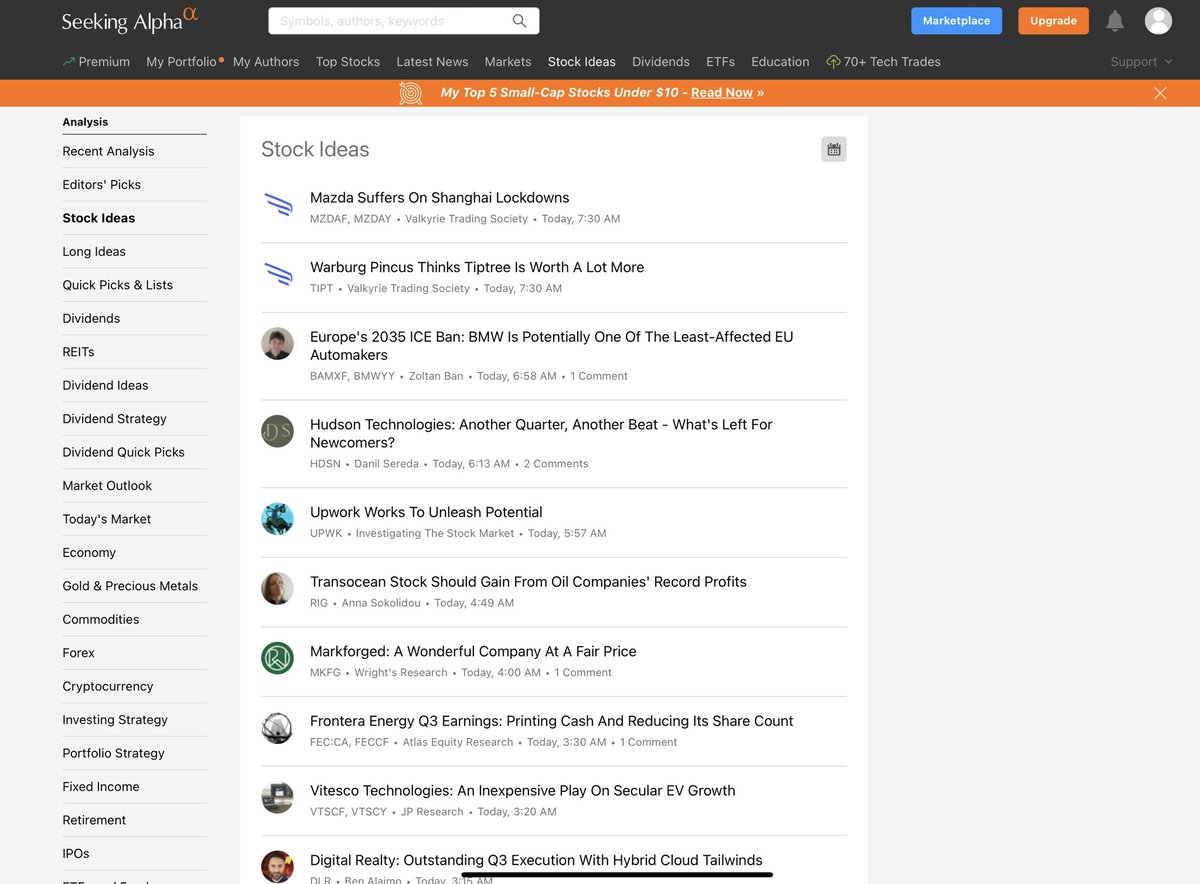Screen dimensions: 1200x884
Task: Click Upwork article author avatar
Action: point(278,519)
